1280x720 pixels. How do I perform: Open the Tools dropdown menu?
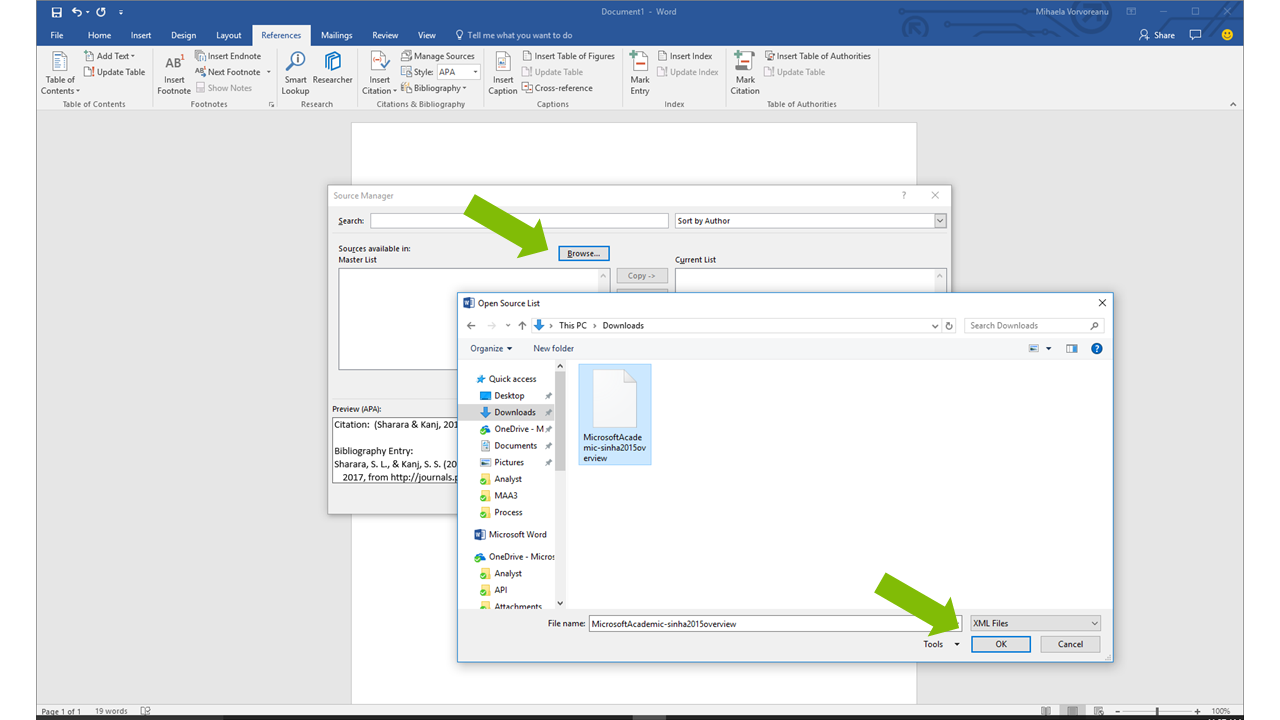pyautogui.click(x=941, y=644)
